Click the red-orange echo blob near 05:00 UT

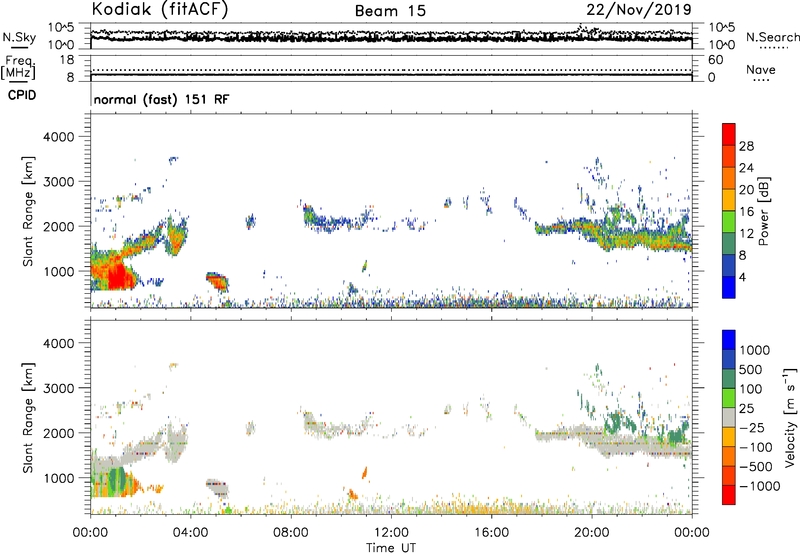(218, 281)
